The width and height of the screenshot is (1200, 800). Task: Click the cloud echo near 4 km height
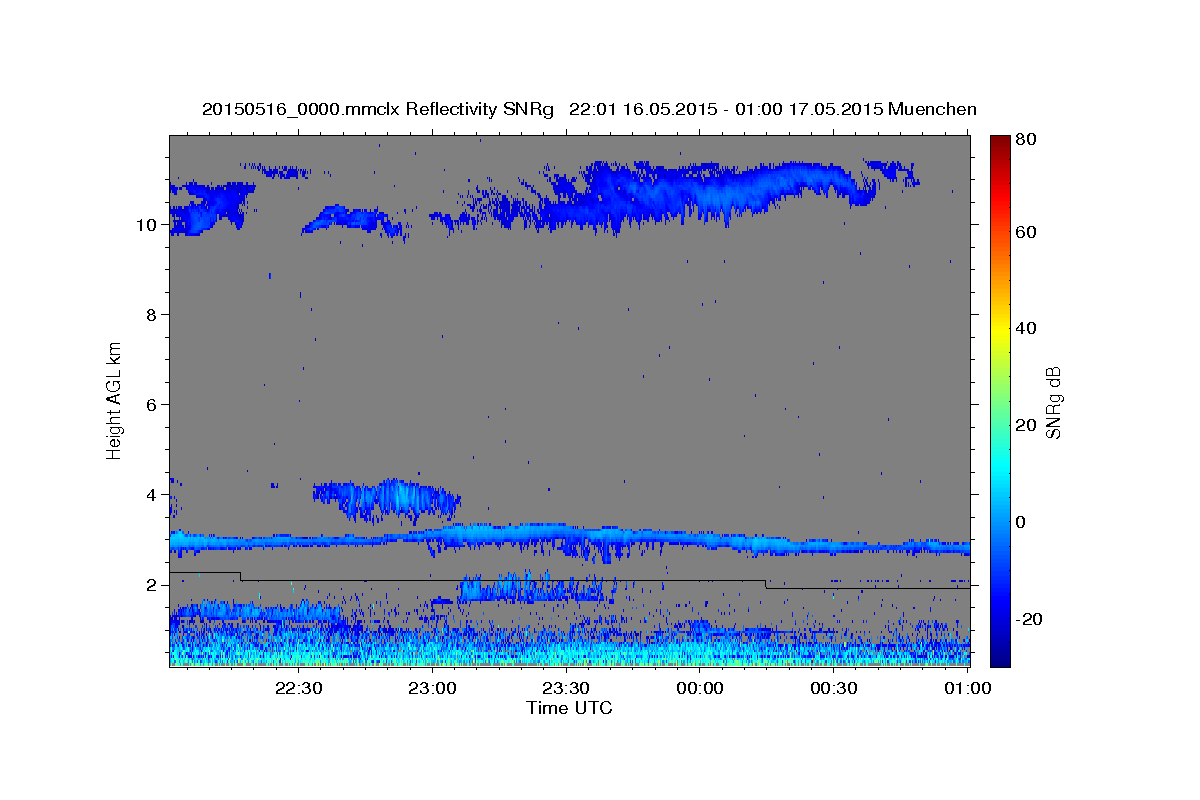[388, 500]
